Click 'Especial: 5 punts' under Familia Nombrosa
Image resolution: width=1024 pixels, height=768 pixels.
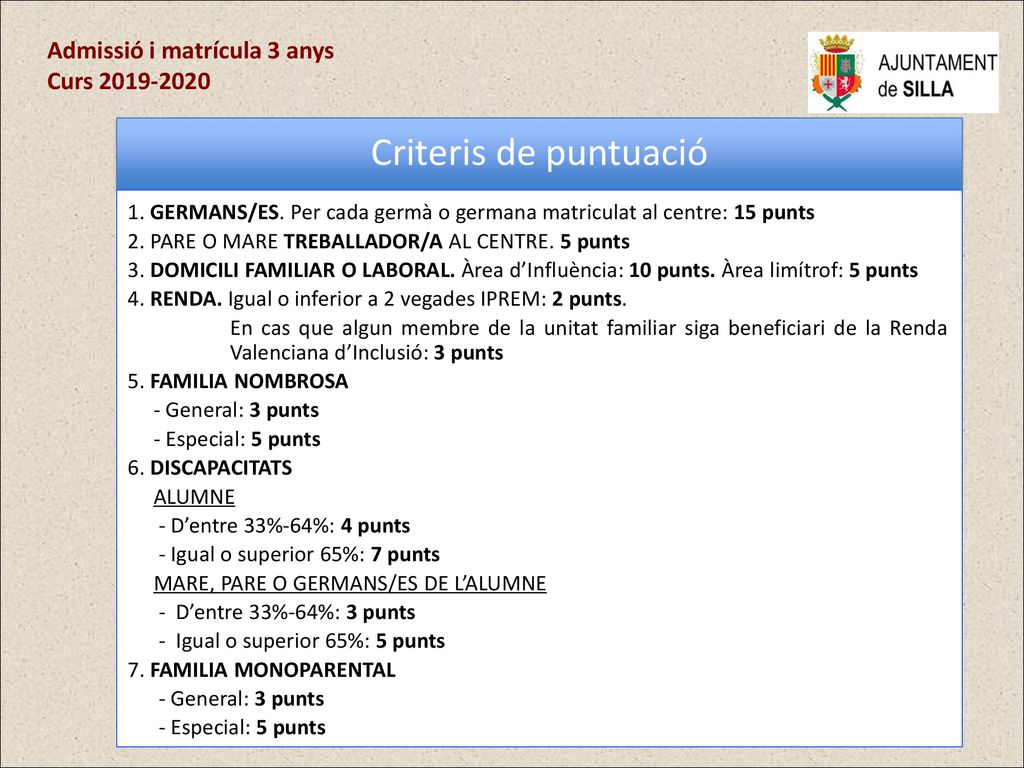(237, 439)
